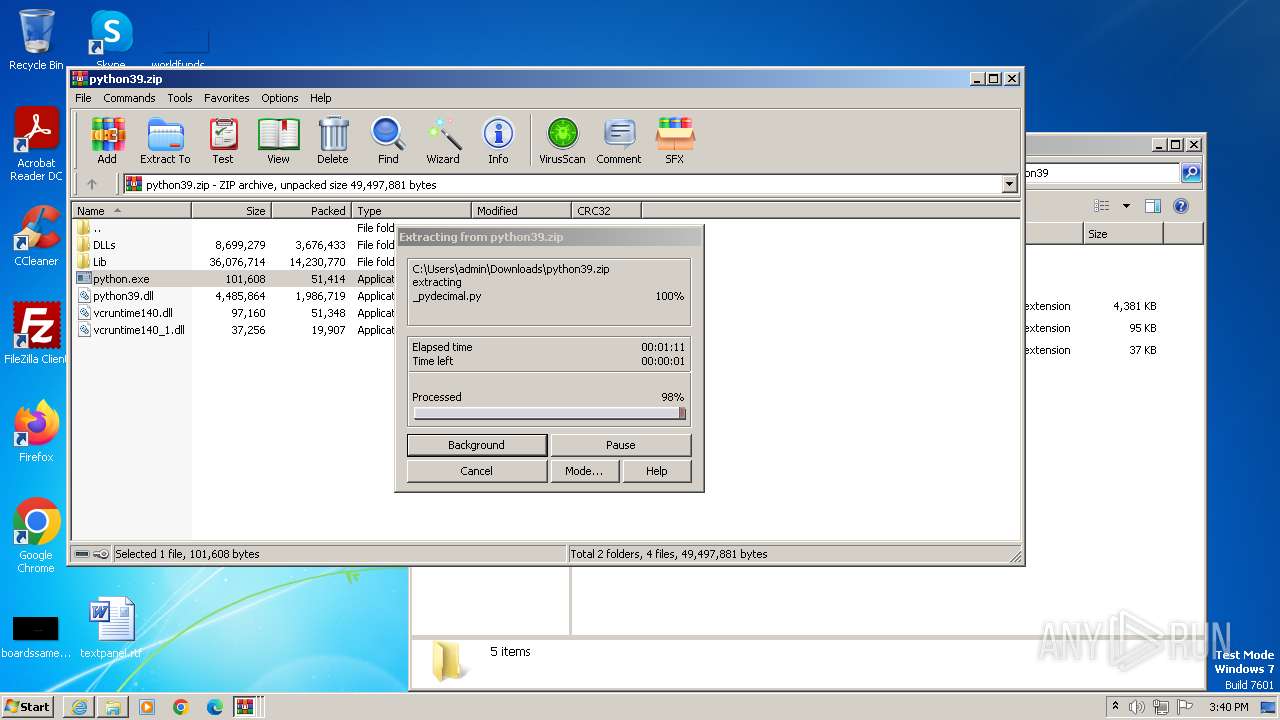Open Skype desktop shortcut
Viewport: 1280px width, 720px height.
[x=110, y=40]
